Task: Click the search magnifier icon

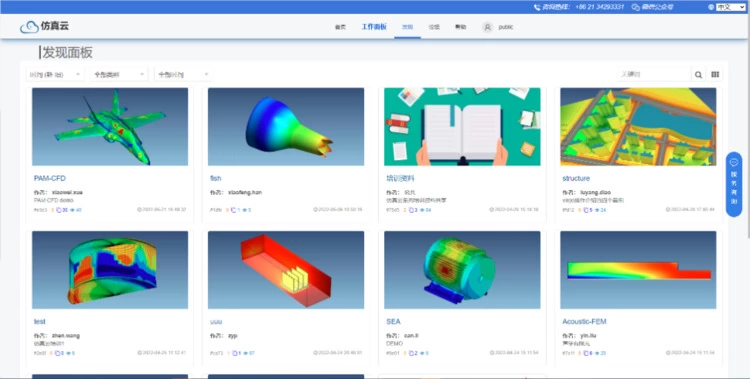Action: (x=698, y=75)
